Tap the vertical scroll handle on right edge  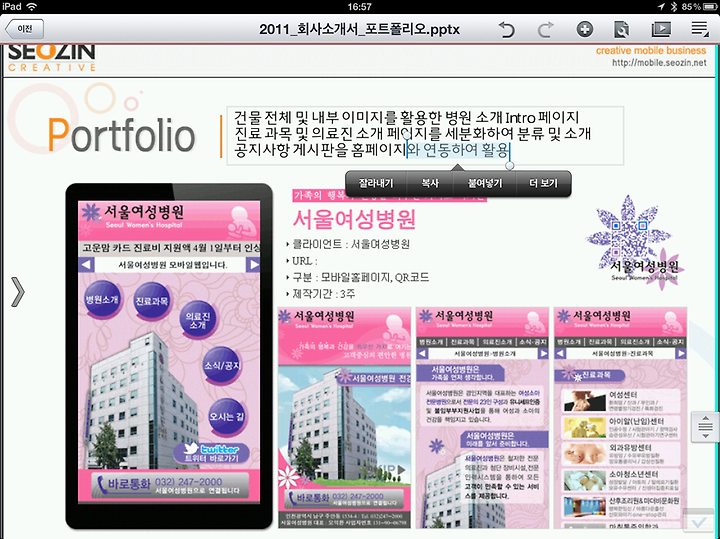click(x=705, y=427)
